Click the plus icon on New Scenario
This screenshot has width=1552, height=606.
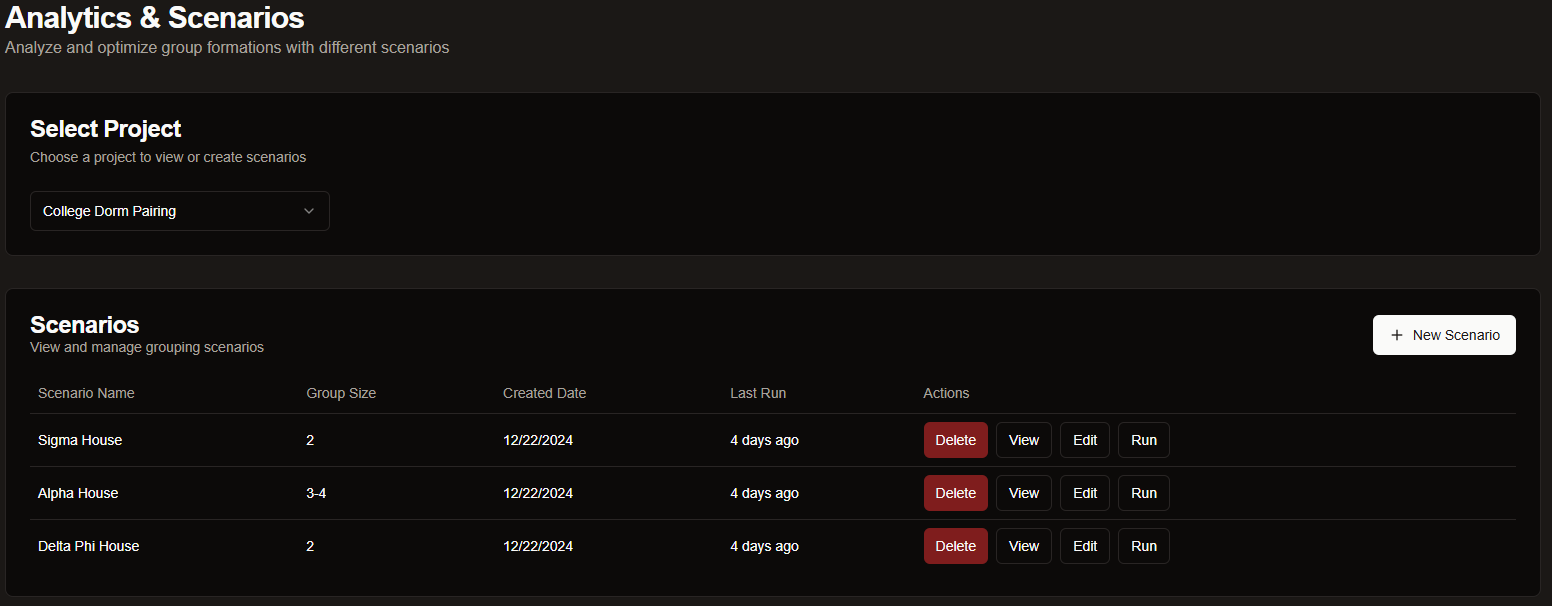tap(1397, 334)
